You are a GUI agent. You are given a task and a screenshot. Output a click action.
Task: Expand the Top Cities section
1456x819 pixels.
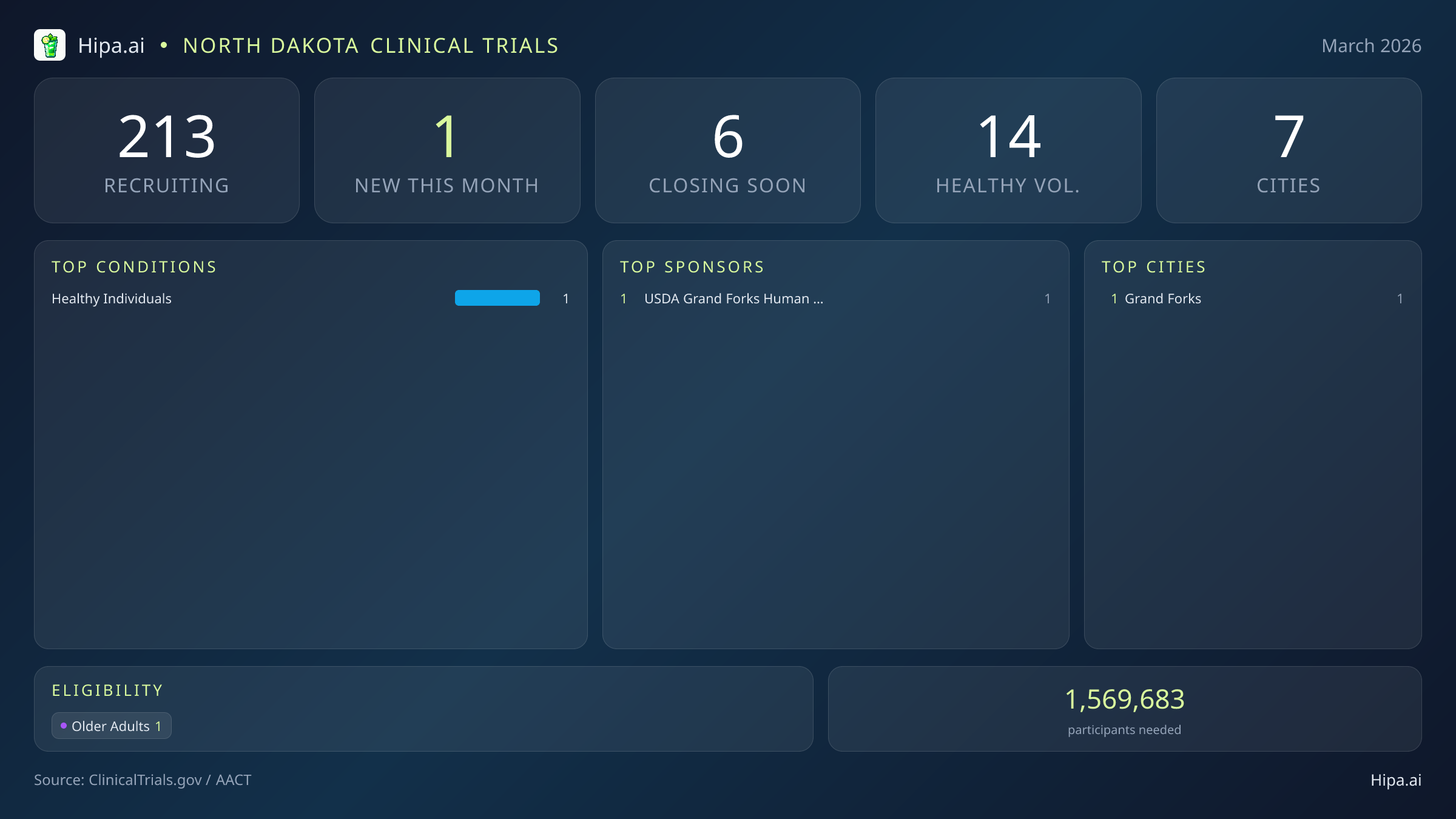[1154, 266]
